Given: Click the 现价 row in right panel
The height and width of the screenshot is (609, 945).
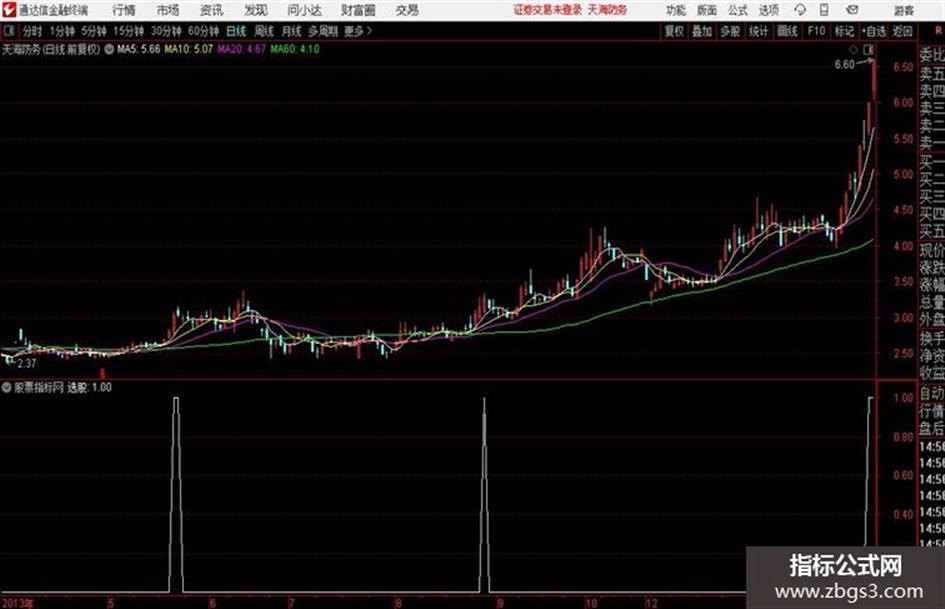Looking at the screenshot, I should (932, 250).
